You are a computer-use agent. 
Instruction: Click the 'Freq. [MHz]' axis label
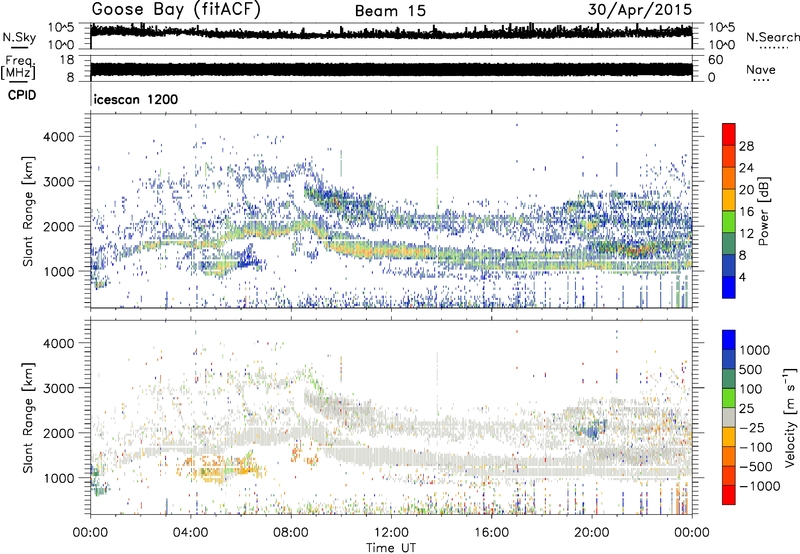coord(18,67)
